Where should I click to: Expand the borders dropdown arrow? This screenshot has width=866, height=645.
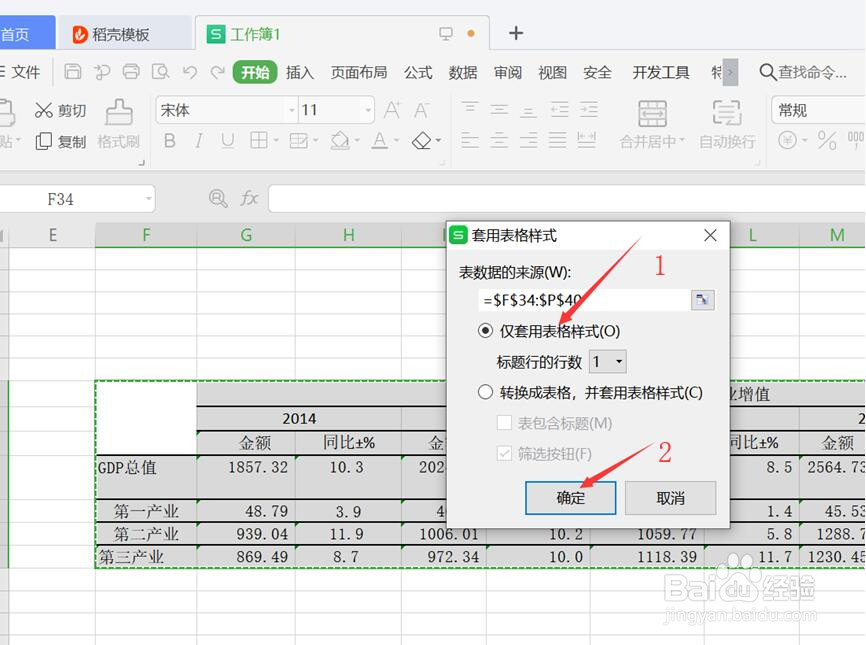click(x=275, y=141)
